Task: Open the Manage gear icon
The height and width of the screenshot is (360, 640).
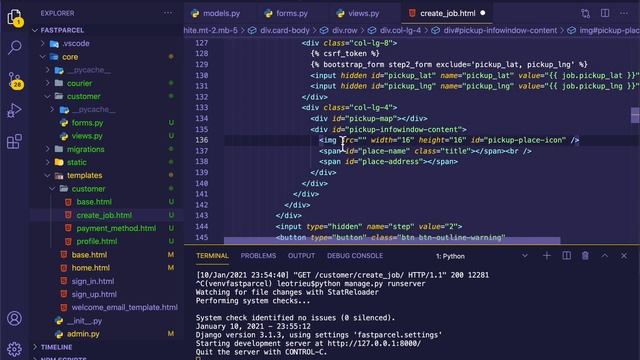Action: pos(14,349)
